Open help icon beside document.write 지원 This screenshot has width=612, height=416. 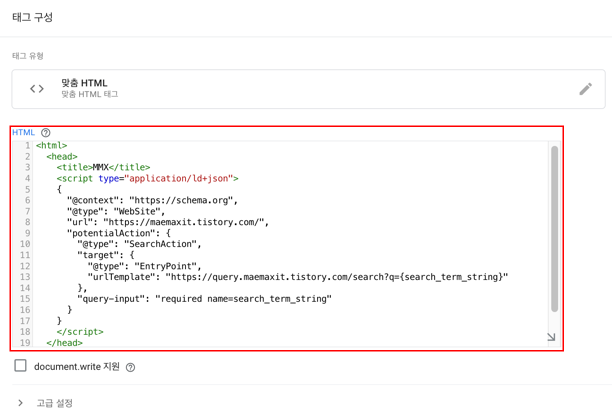click(130, 367)
